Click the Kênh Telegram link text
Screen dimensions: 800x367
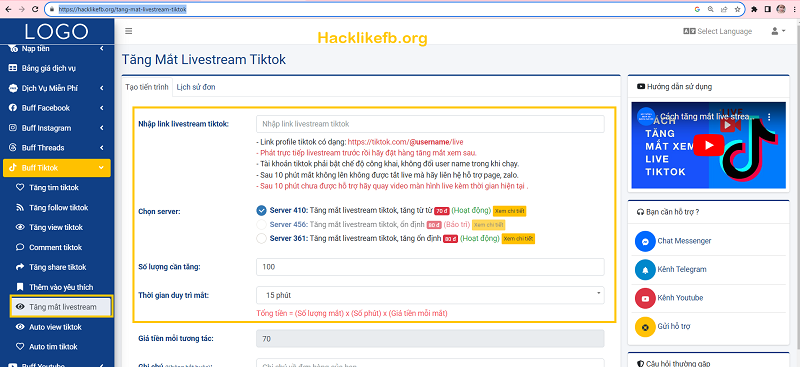click(x=682, y=270)
